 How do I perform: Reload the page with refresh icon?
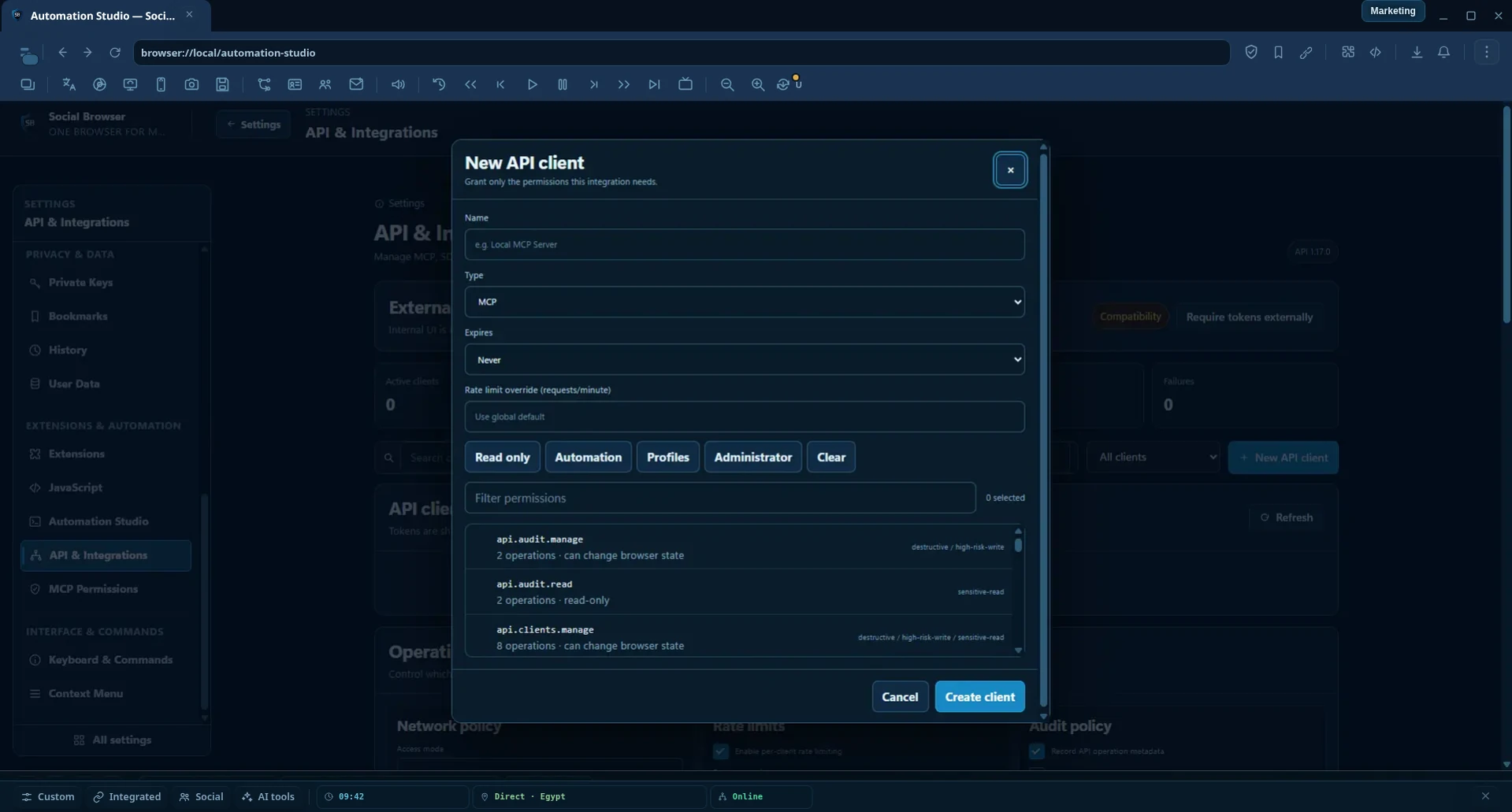pyautogui.click(x=115, y=52)
